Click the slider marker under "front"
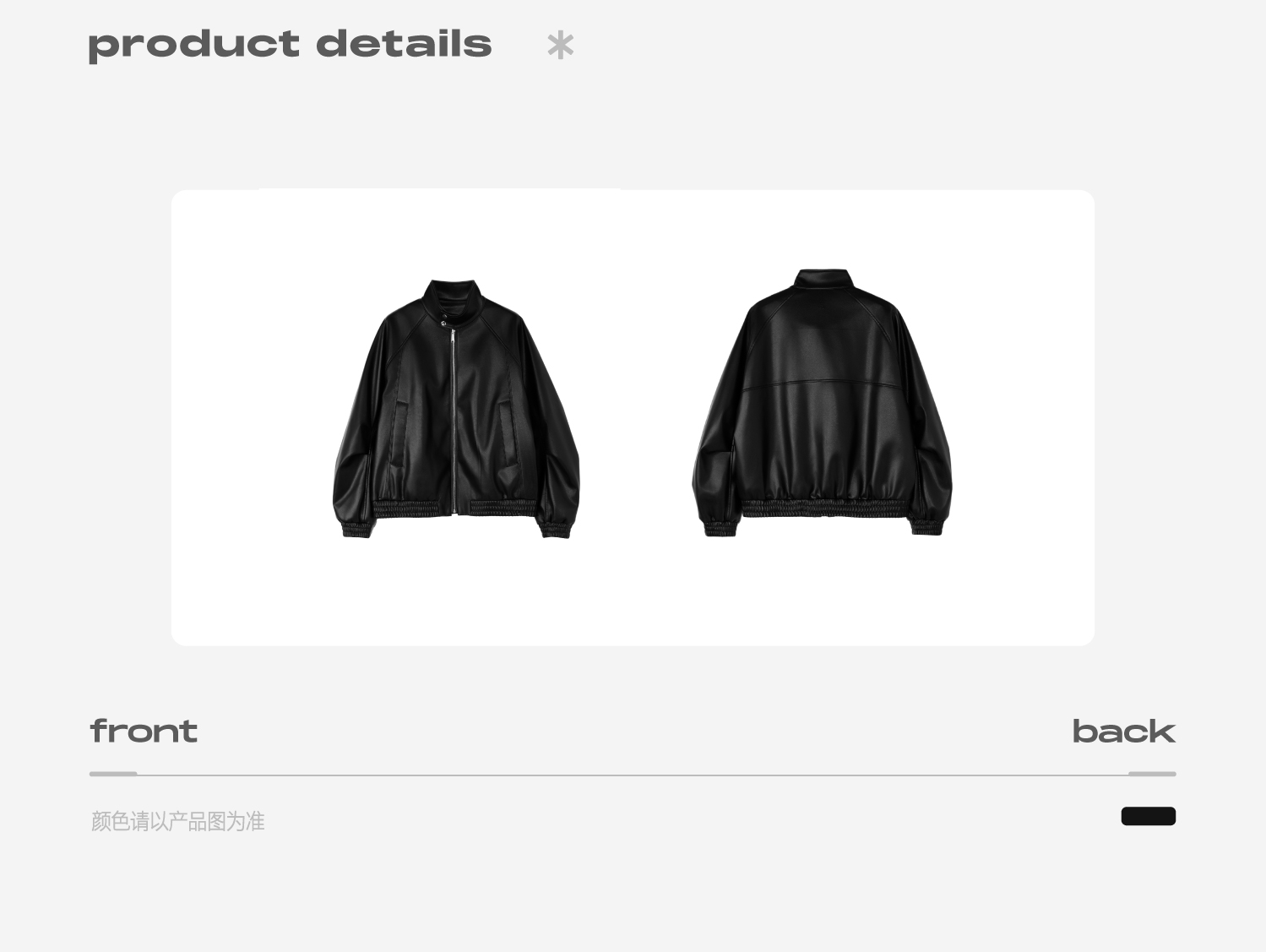1266x952 pixels. [x=113, y=774]
